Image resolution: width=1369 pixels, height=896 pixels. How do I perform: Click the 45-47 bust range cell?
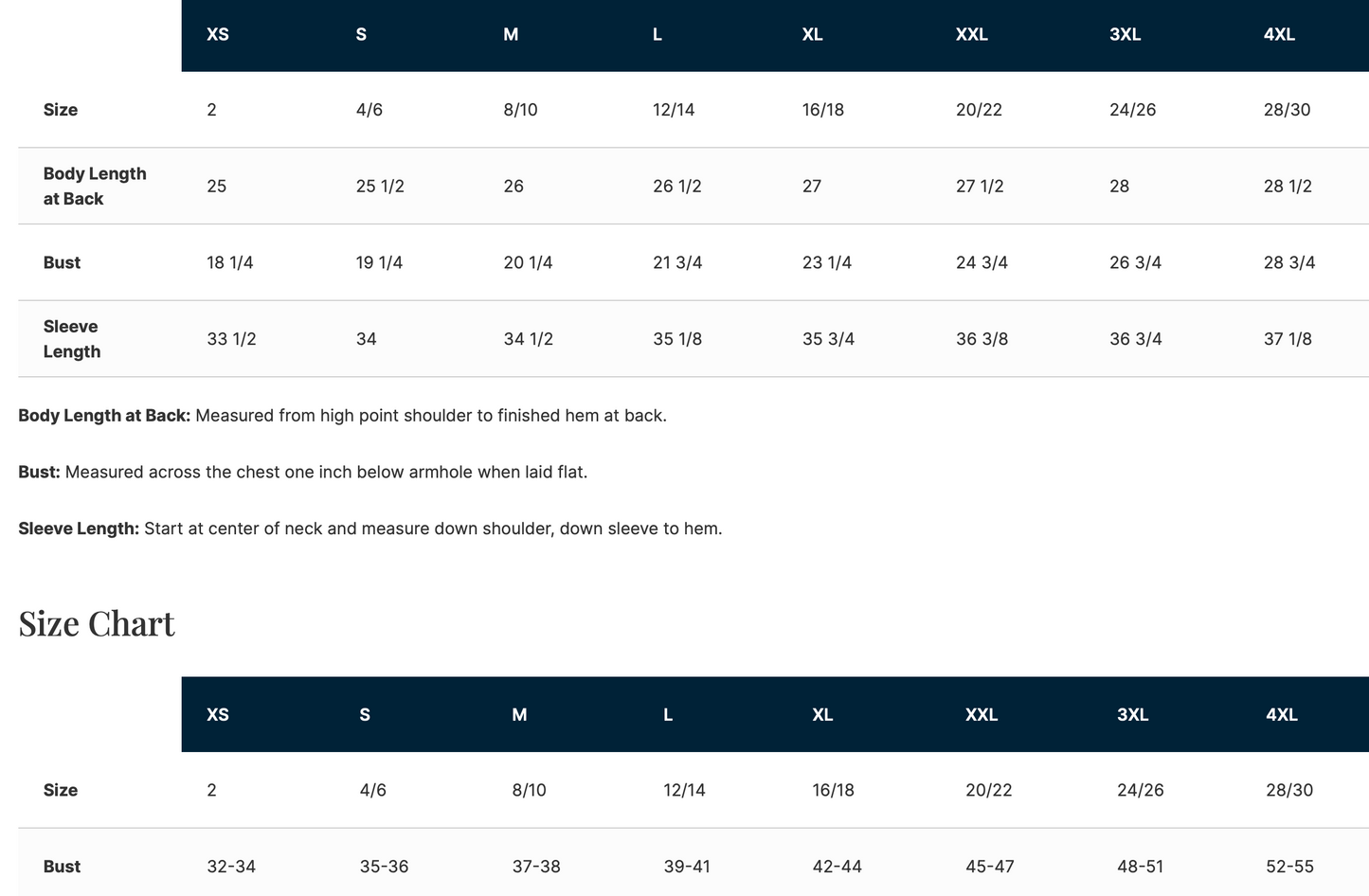click(990, 867)
